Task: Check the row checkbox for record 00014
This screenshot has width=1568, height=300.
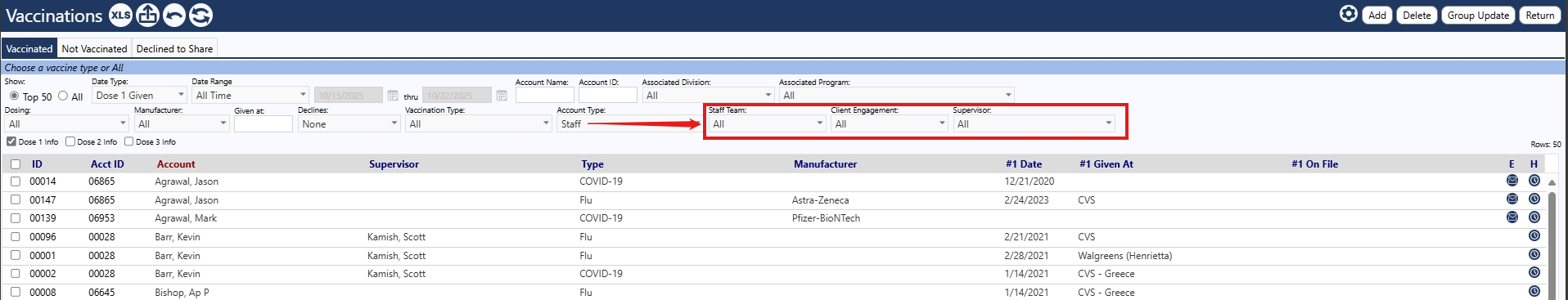Action: coord(16,181)
